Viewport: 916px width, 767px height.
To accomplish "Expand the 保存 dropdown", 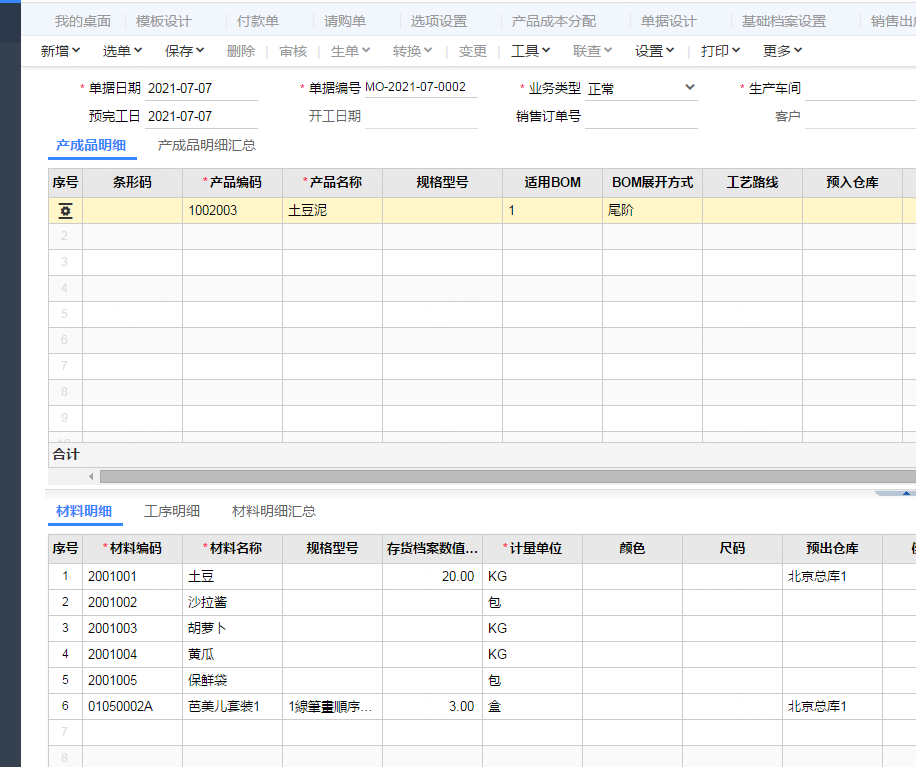I will coord(184,51).
